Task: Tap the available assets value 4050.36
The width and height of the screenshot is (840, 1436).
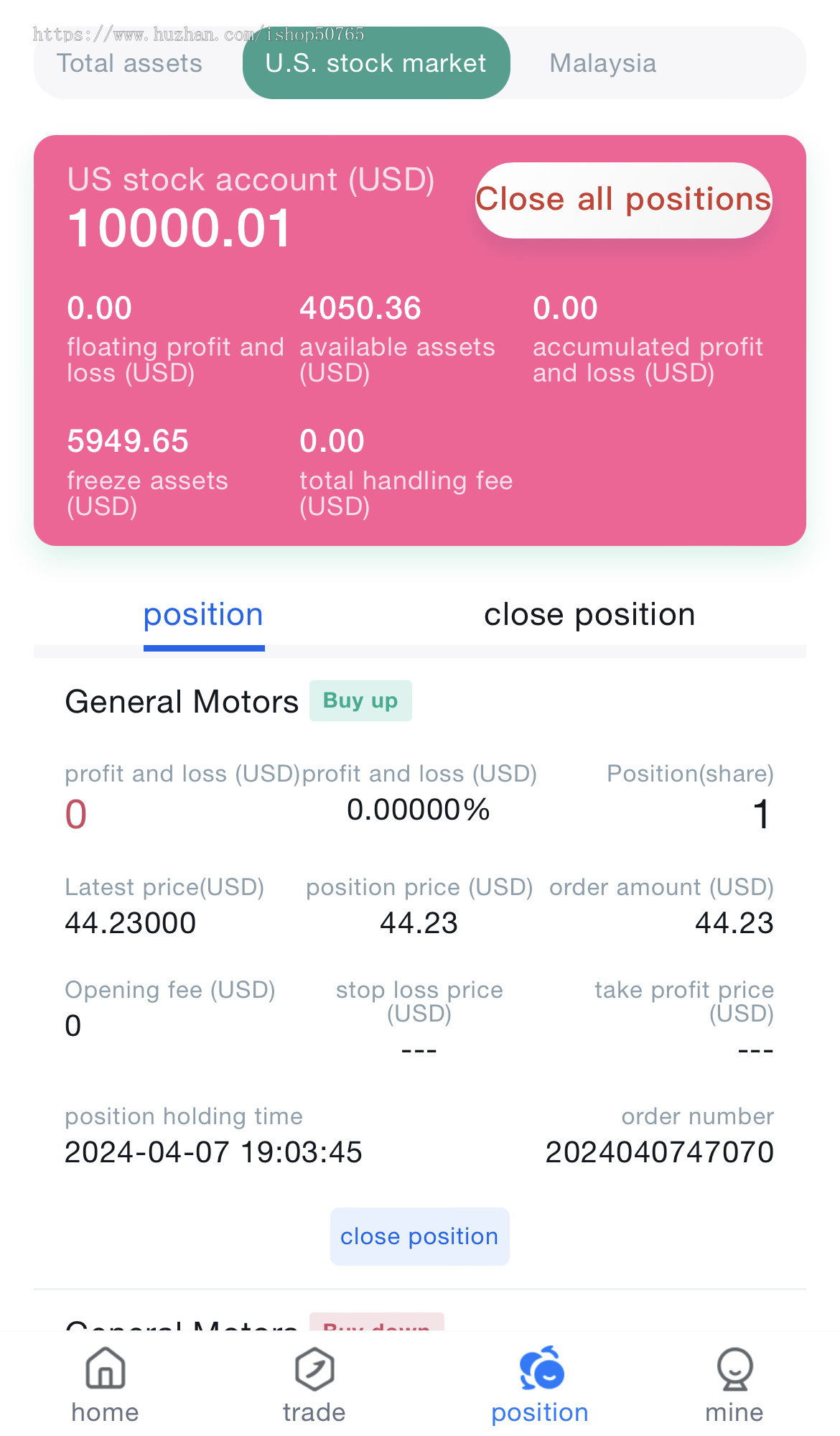Action: tap(360, 309)
